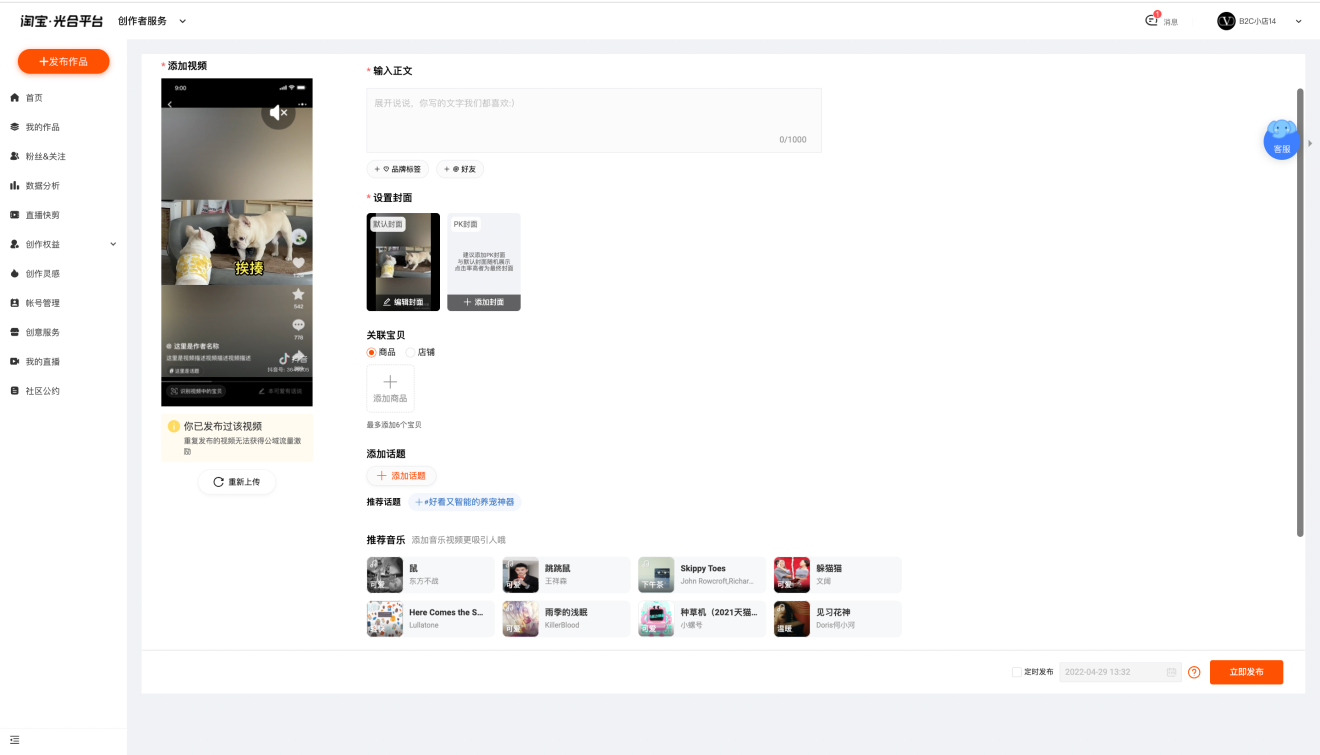Image resolution: width=1320 pixels, height=755 pixels.
Task: Click the 数据分析 sidebar icon
Action: coord(15,185)
